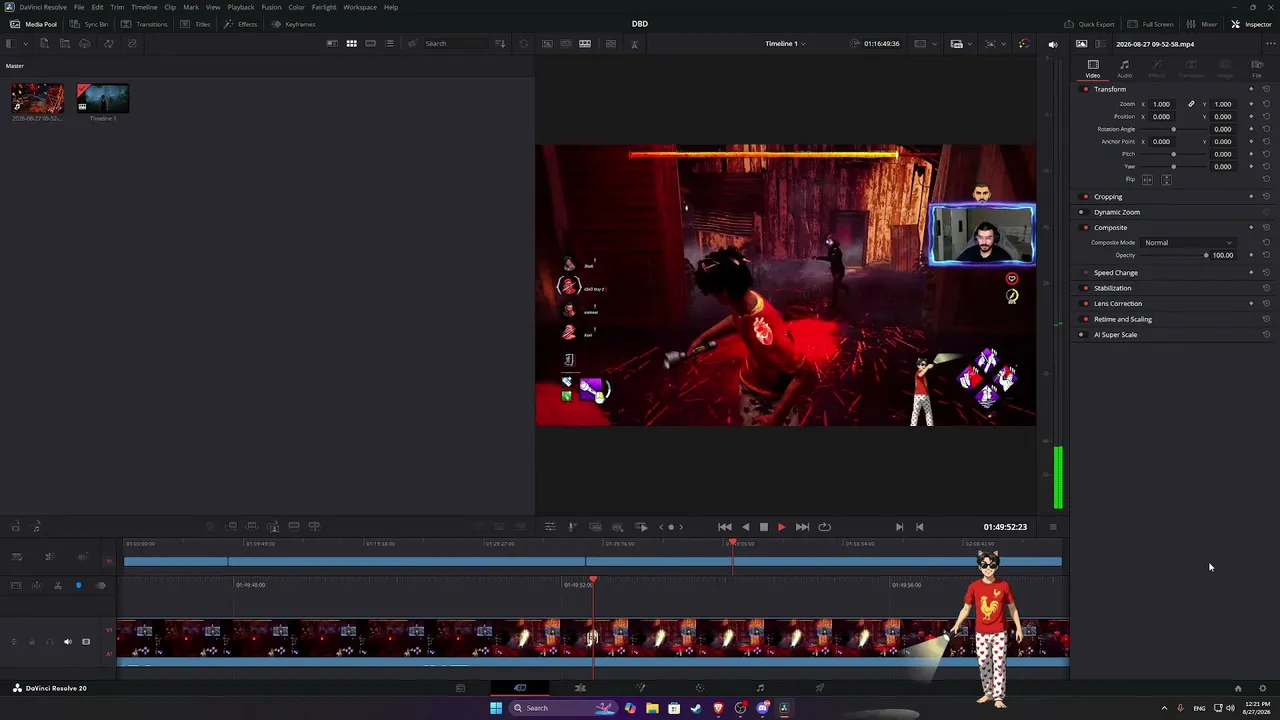Open the Composite Mode dropdown
The image size is (1280, 720).
coord(1189,243)
